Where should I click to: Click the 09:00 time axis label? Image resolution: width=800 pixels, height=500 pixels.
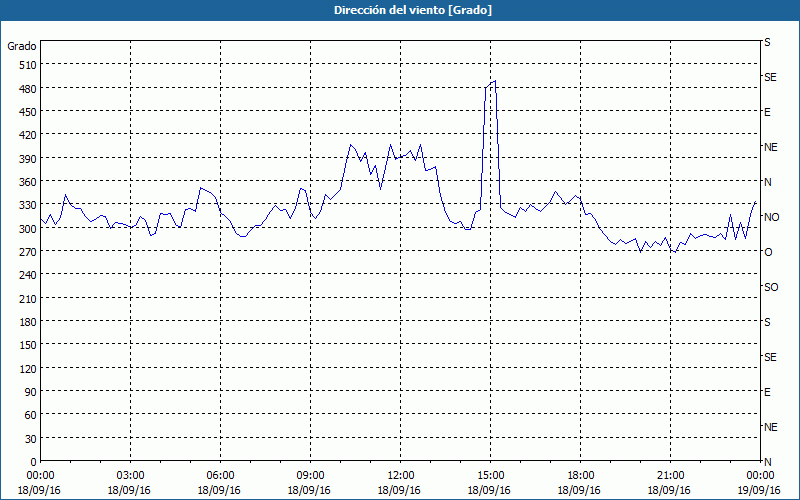tap(310, 476)
